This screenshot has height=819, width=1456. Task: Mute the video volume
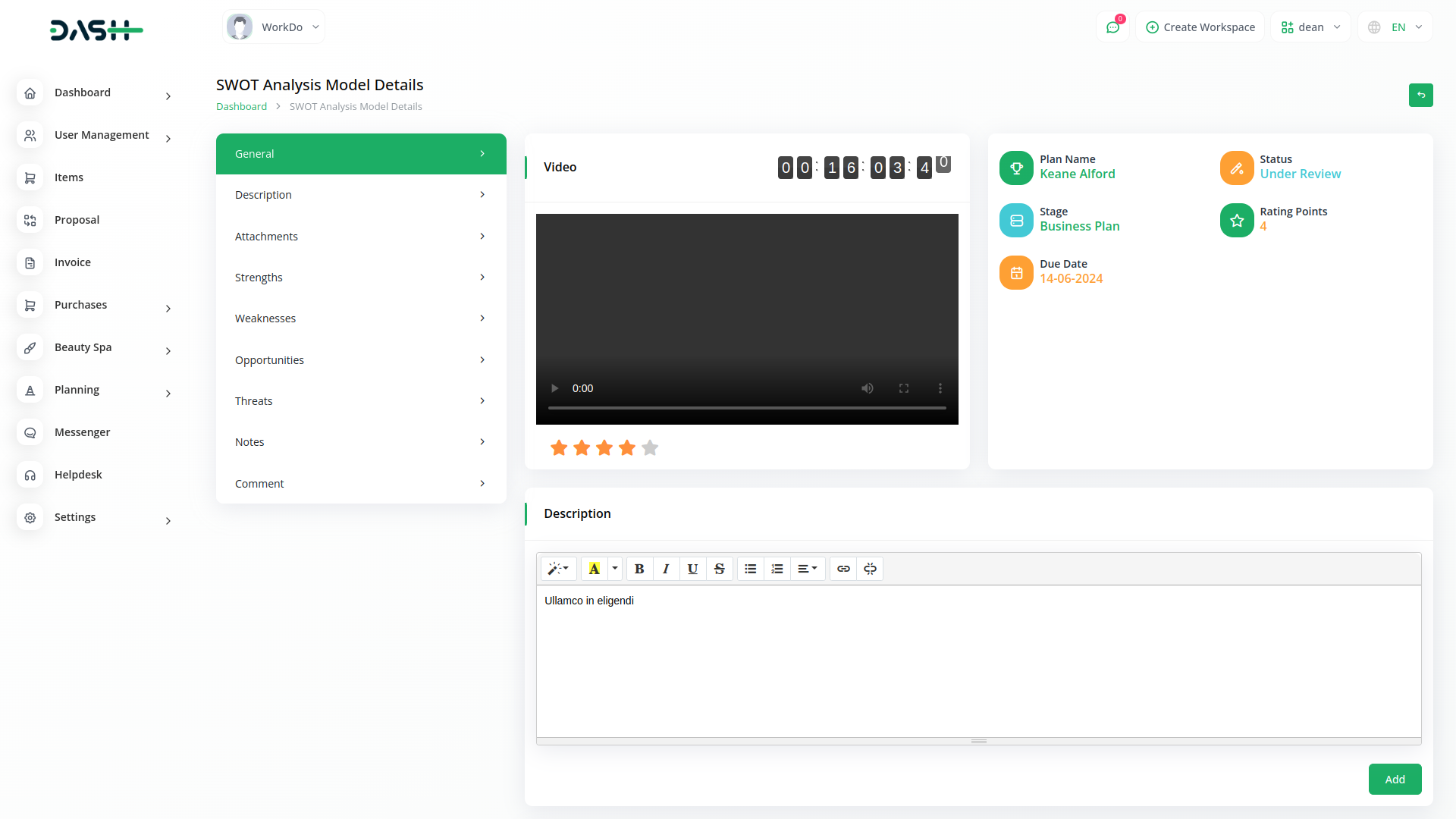click(x=867, y=388)
